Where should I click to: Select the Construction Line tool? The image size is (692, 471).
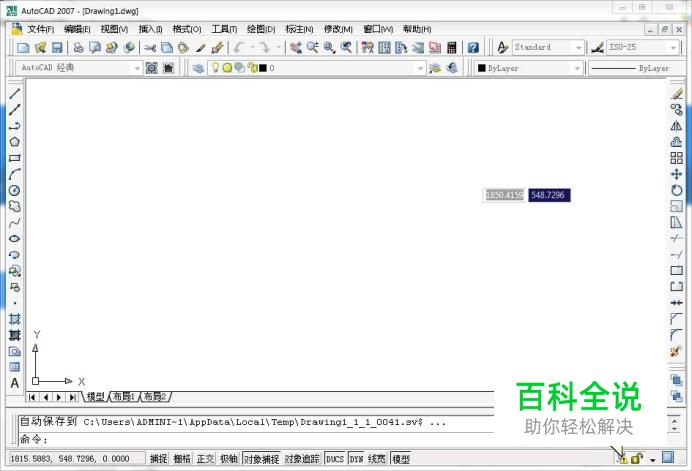click(x=15, y=109)
